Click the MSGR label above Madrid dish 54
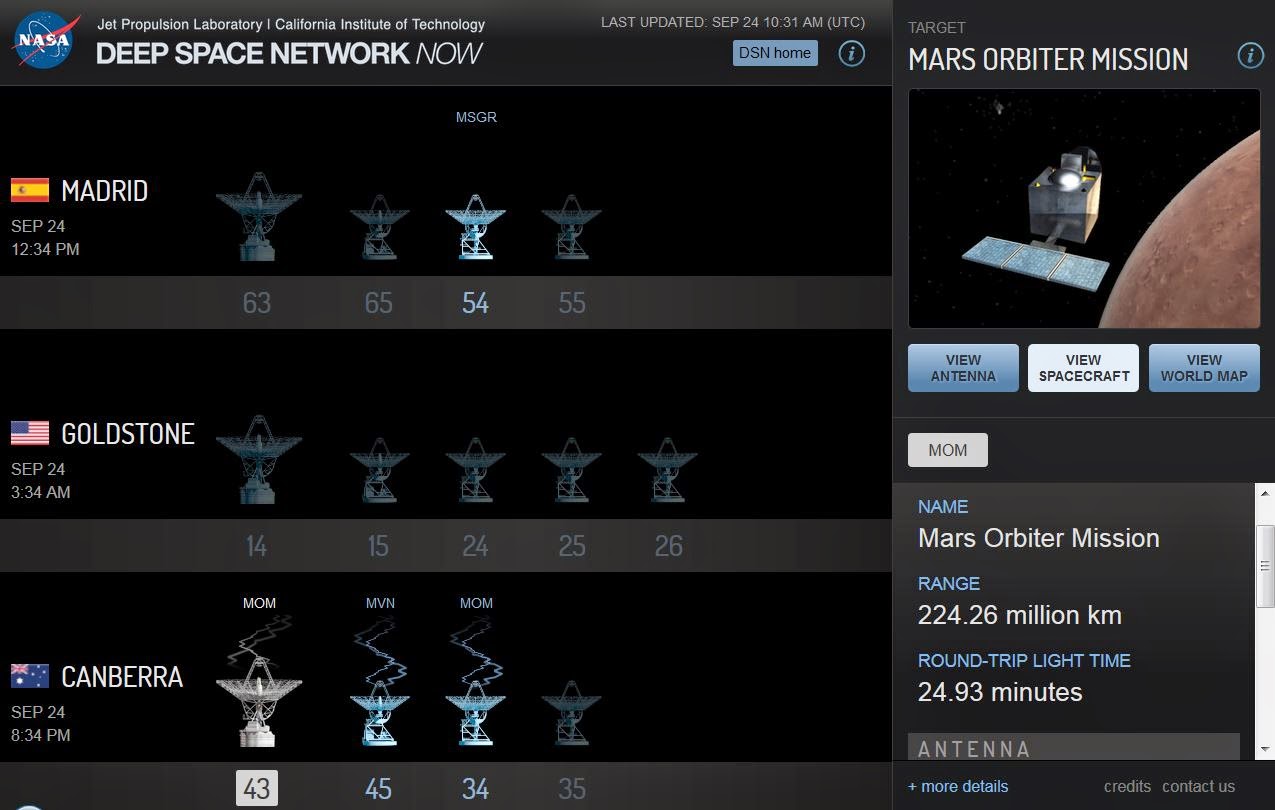Screen dimensions: 1275x810 [476, 117]
